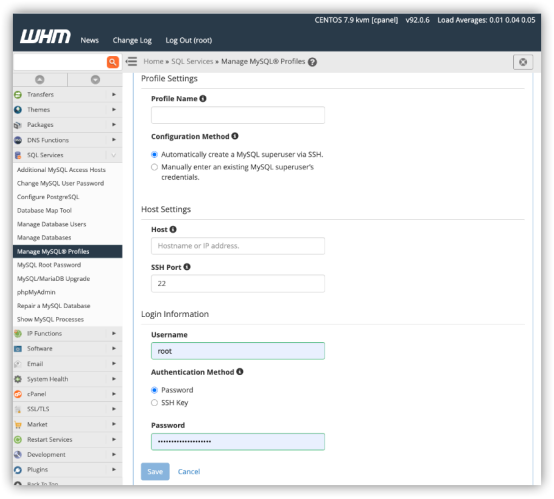Click the Username field containing root
This screenshot has width=554, height=499.
tap(238, 351)
